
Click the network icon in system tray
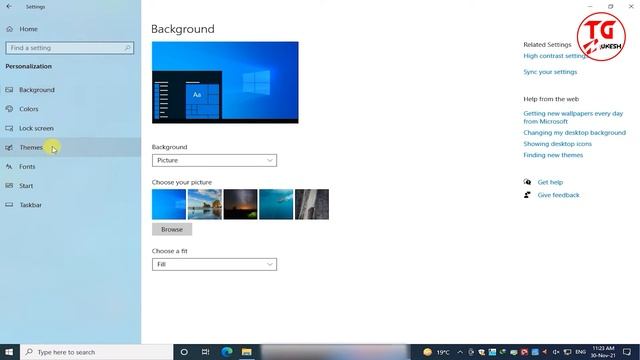568,352
